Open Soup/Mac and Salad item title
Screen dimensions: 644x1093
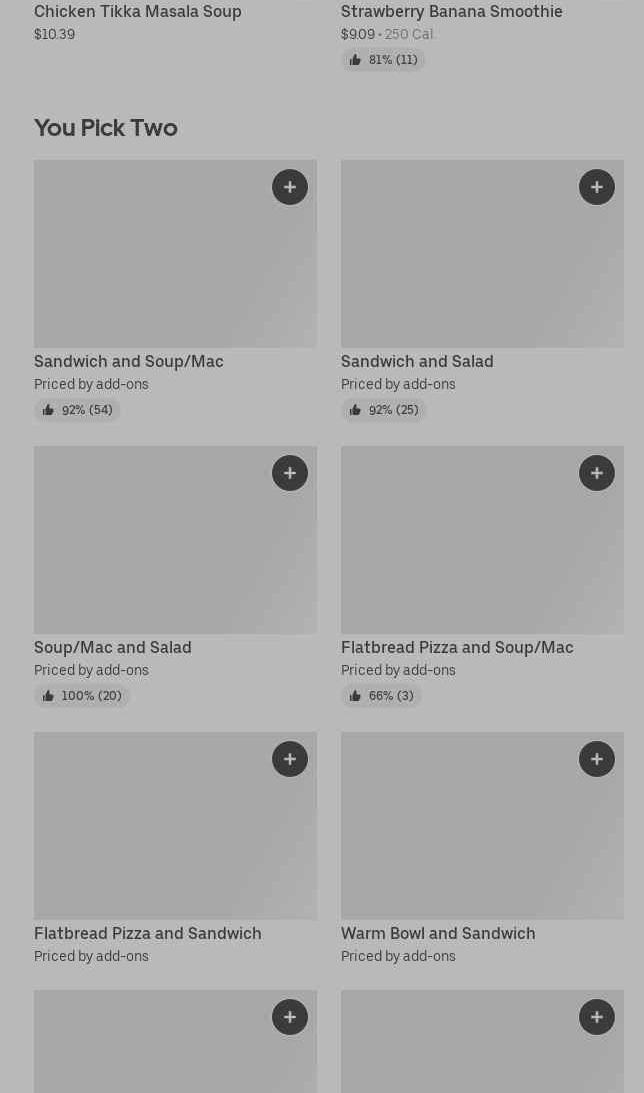click(113, 647)
